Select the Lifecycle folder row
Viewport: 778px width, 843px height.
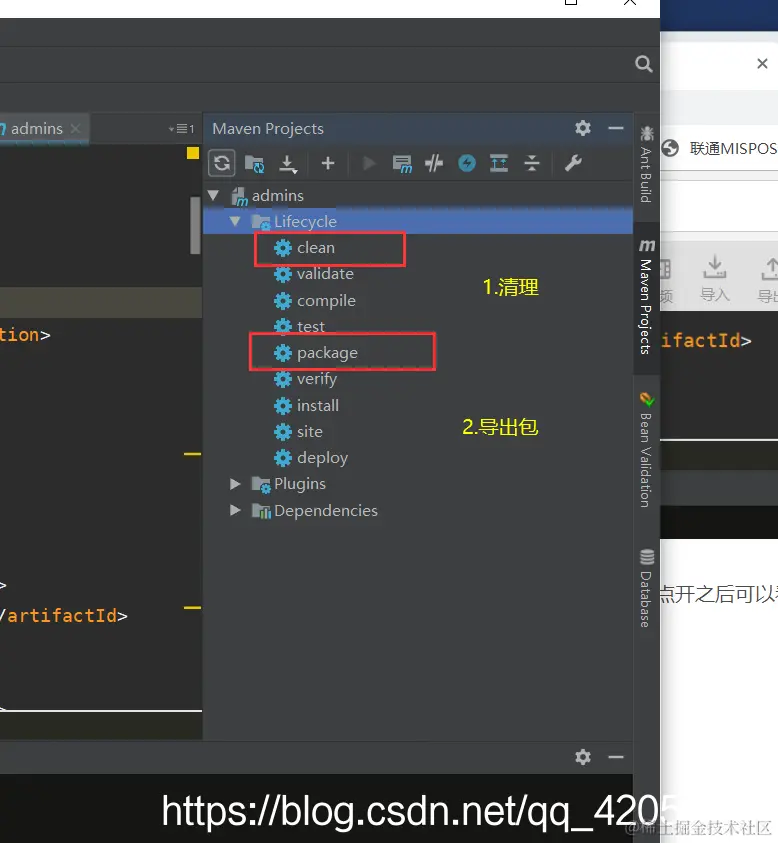tap(418, 221)
